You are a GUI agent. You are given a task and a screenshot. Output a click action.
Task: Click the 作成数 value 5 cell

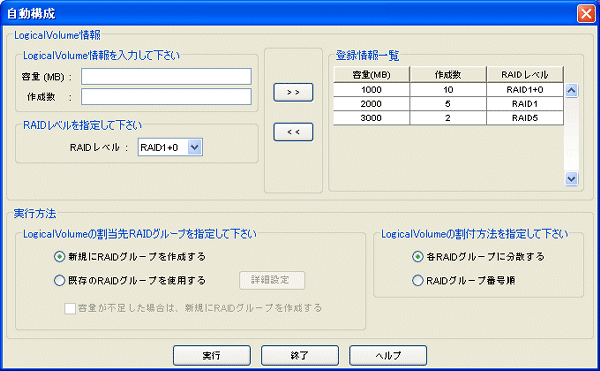[448, 104]
